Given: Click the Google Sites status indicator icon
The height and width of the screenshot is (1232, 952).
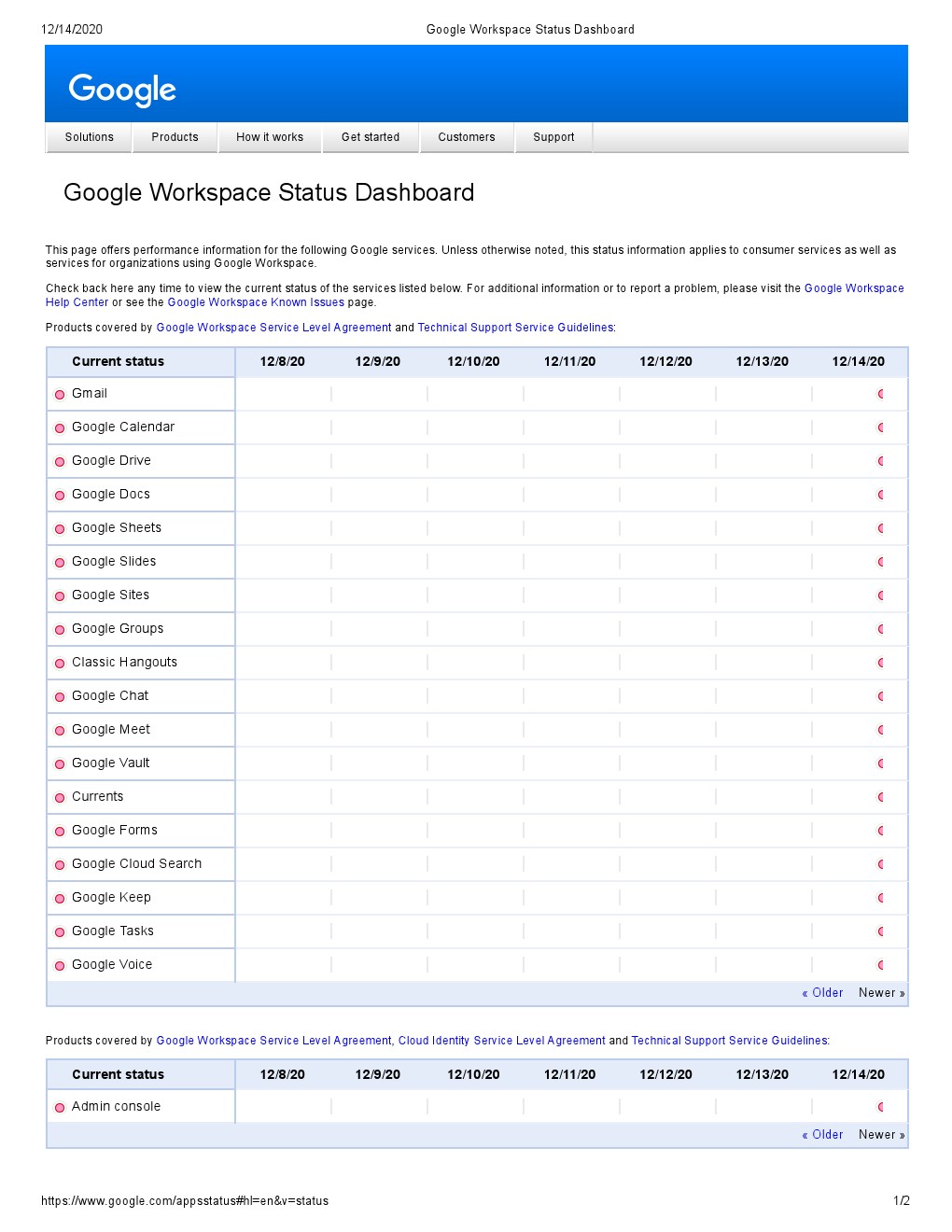Looking at the screenshot, I should click(x=60, y=596).
